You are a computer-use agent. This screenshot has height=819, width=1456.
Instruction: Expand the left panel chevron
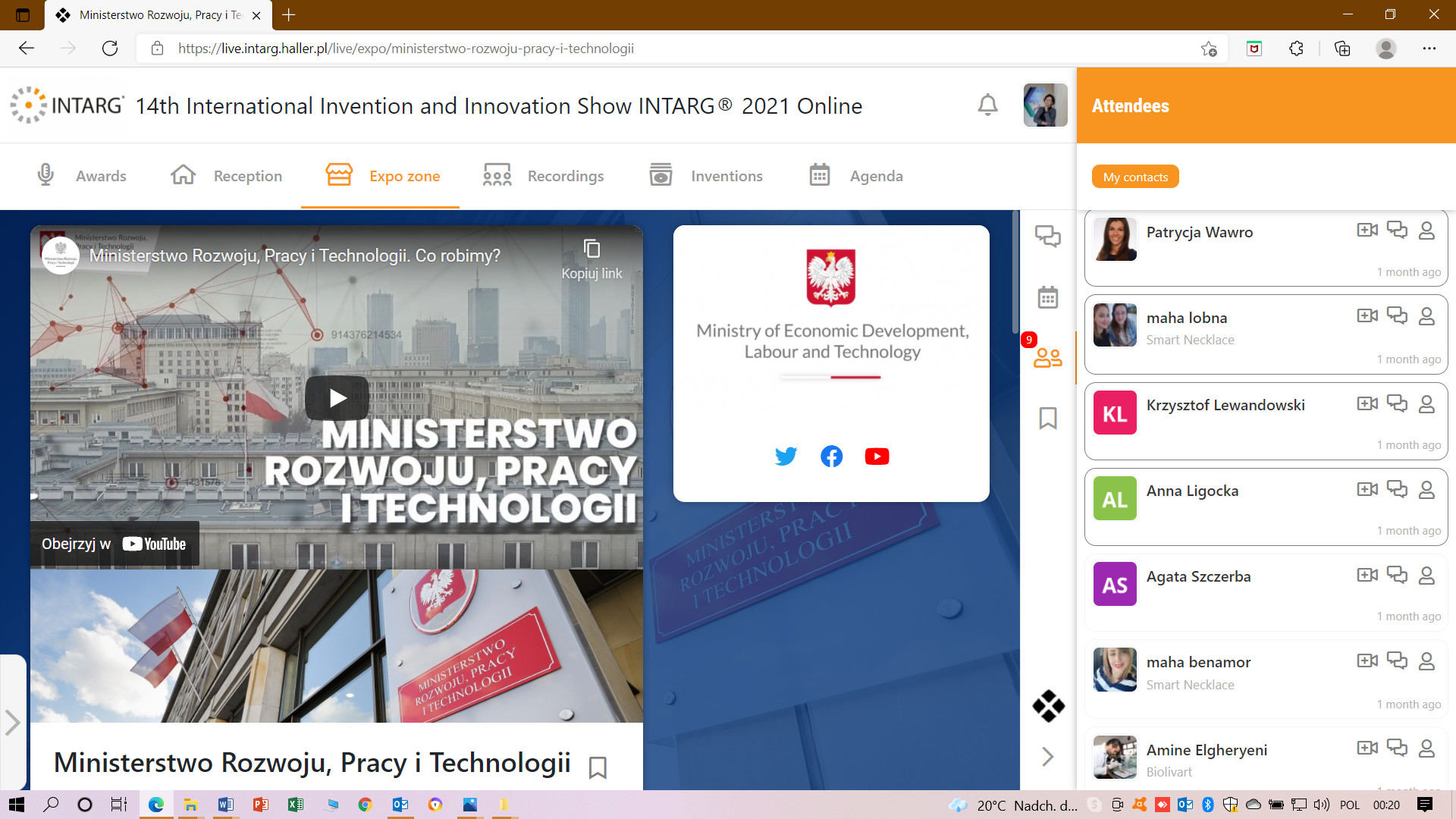pos(12,723)
